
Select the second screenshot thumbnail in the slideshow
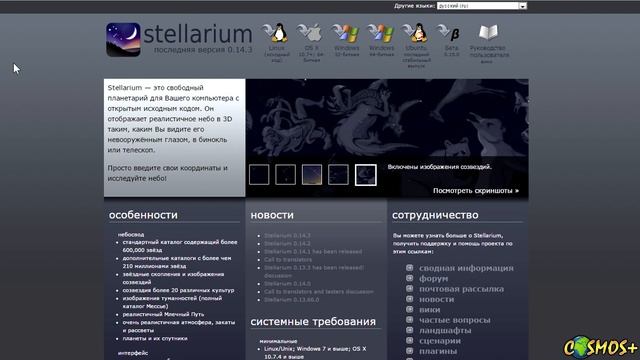[285, 175]
